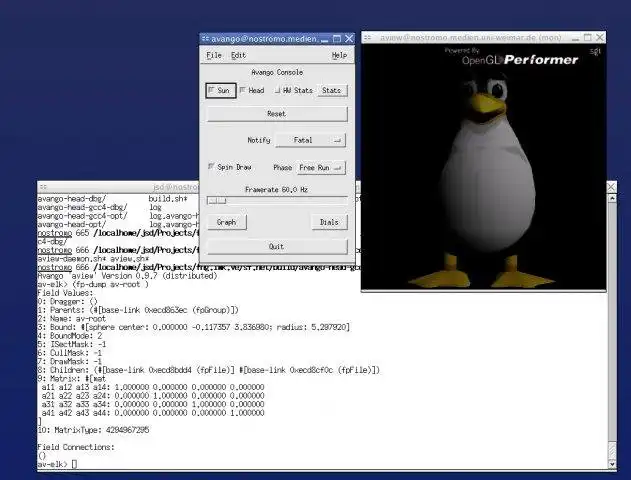Click the 'Field Connections:' line in terminal
This screenshot has height=480, width=631.
click(76, 447)
